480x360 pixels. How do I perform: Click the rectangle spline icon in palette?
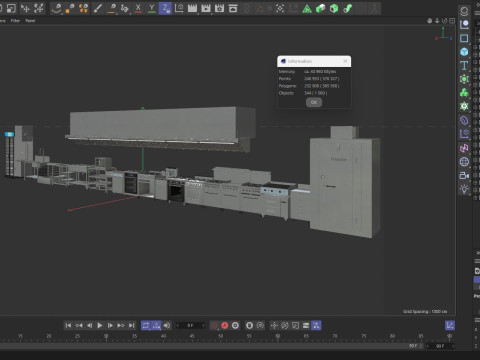coord(464,38)
